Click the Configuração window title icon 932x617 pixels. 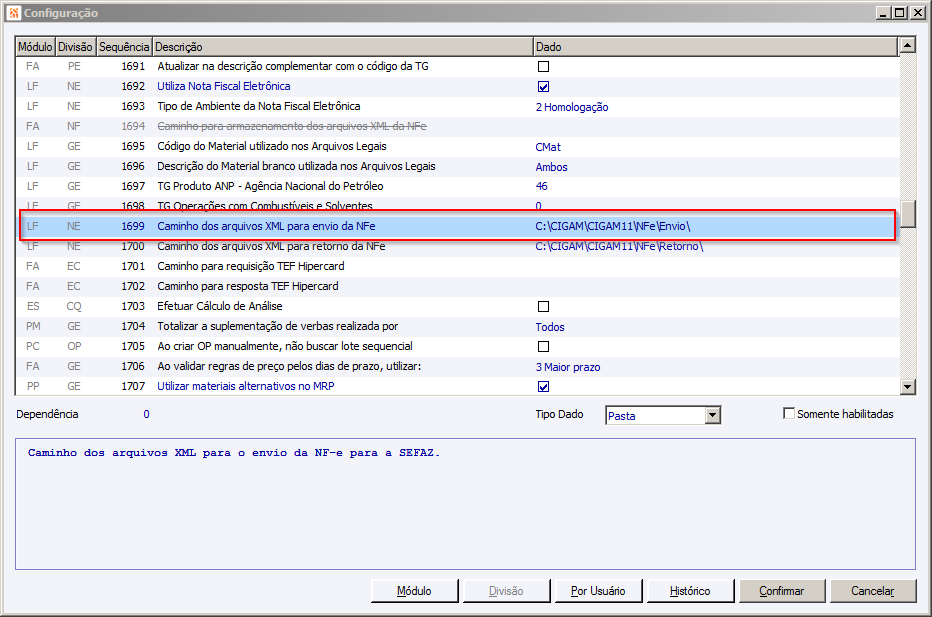[14, 12]
